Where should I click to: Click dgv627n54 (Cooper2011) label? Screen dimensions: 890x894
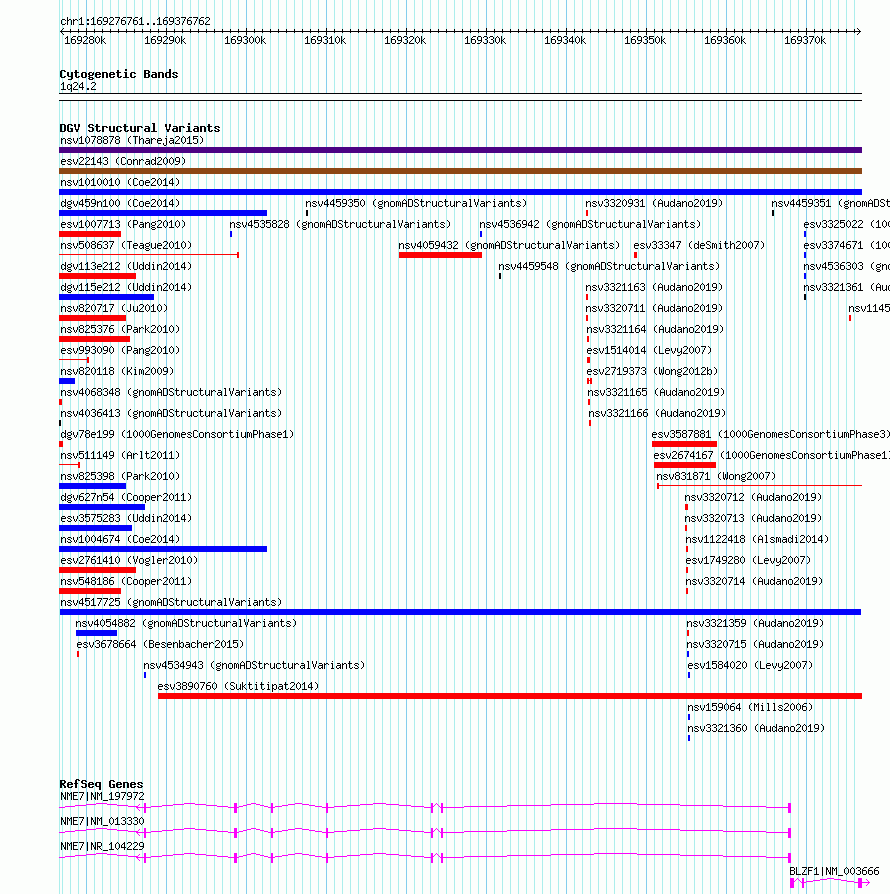pyautogui.click(x=126, y=498)
